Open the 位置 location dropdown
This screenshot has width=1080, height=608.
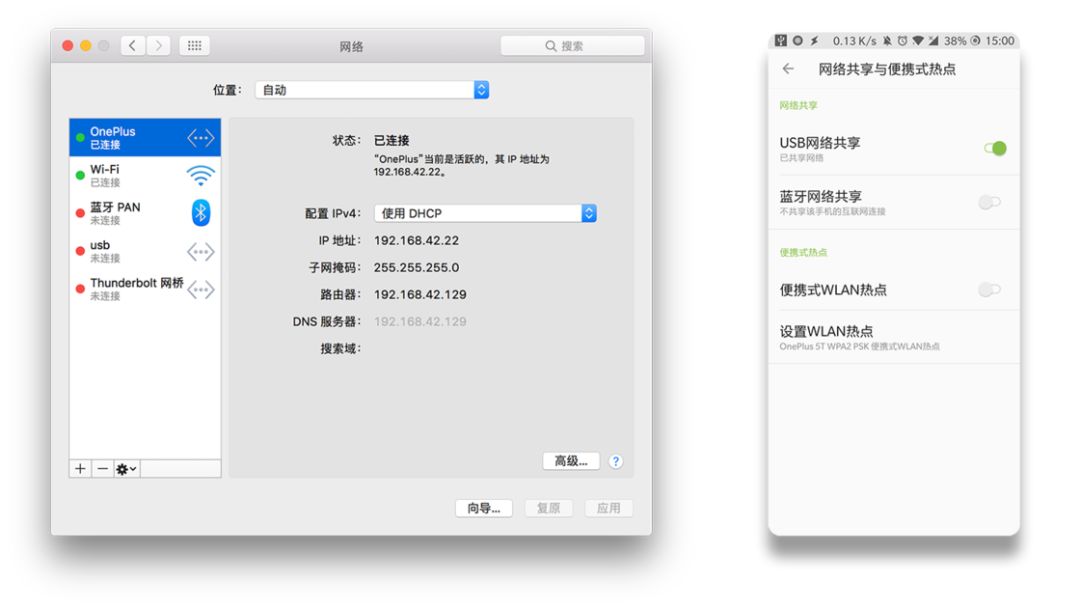[372, 90]
